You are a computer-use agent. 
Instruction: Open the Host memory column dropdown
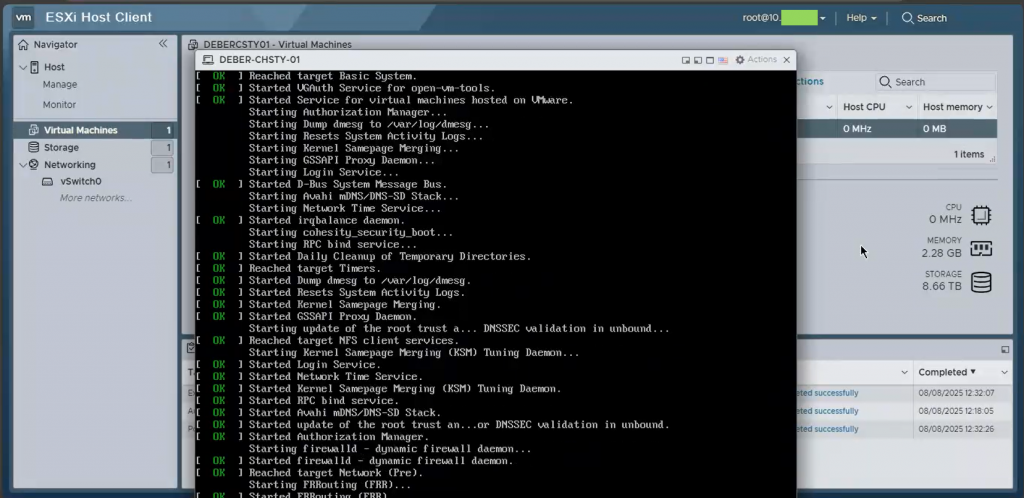(x=989, y=107)
